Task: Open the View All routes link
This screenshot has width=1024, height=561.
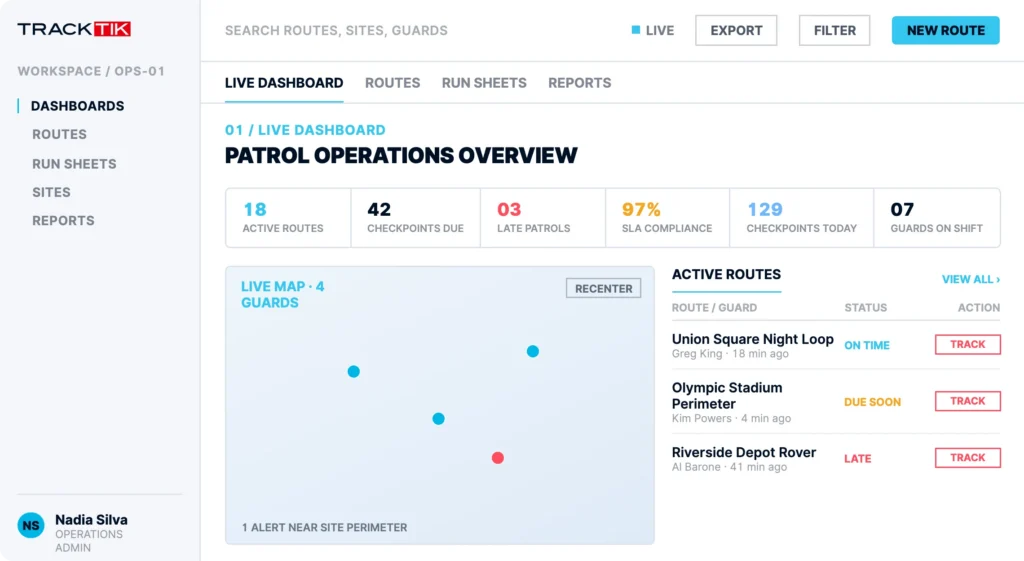Action: pyautogui.click(x=970, y=279)
